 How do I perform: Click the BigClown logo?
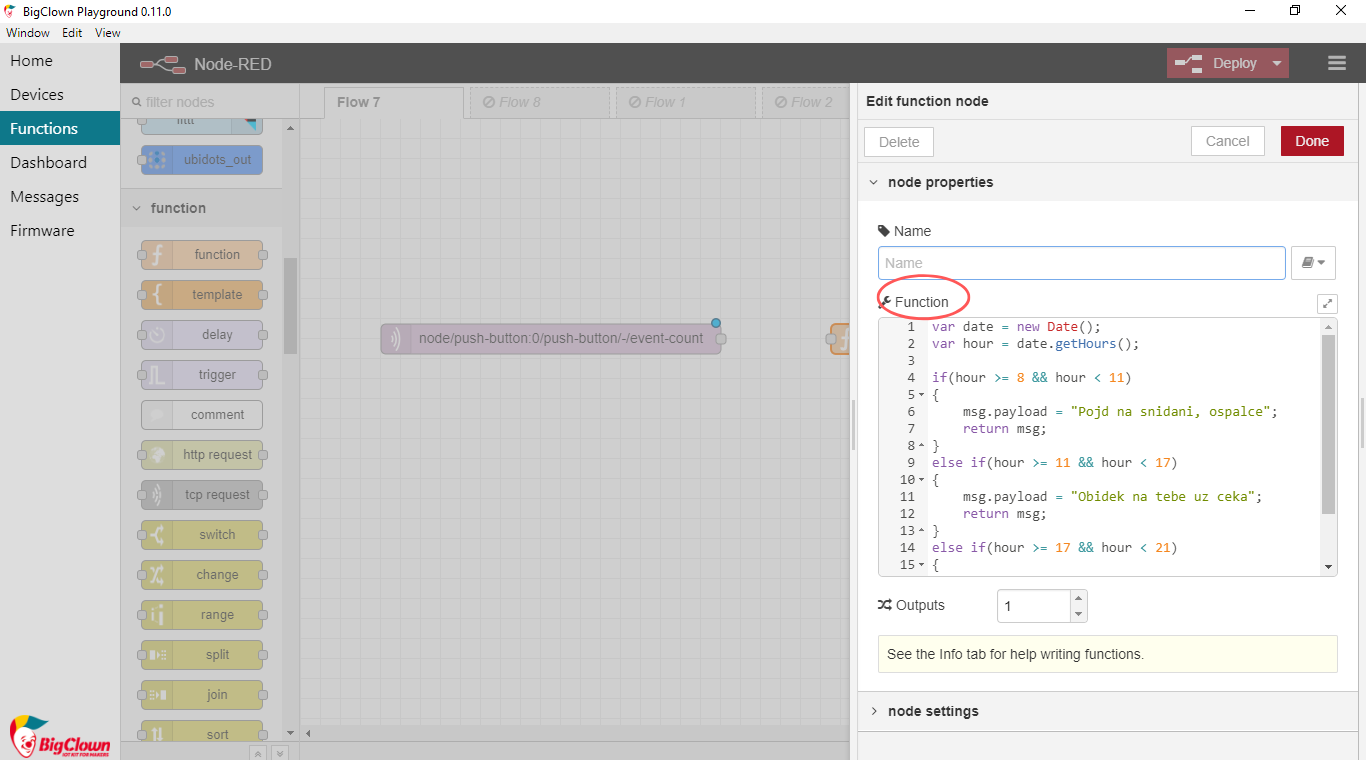click(58, 736)
